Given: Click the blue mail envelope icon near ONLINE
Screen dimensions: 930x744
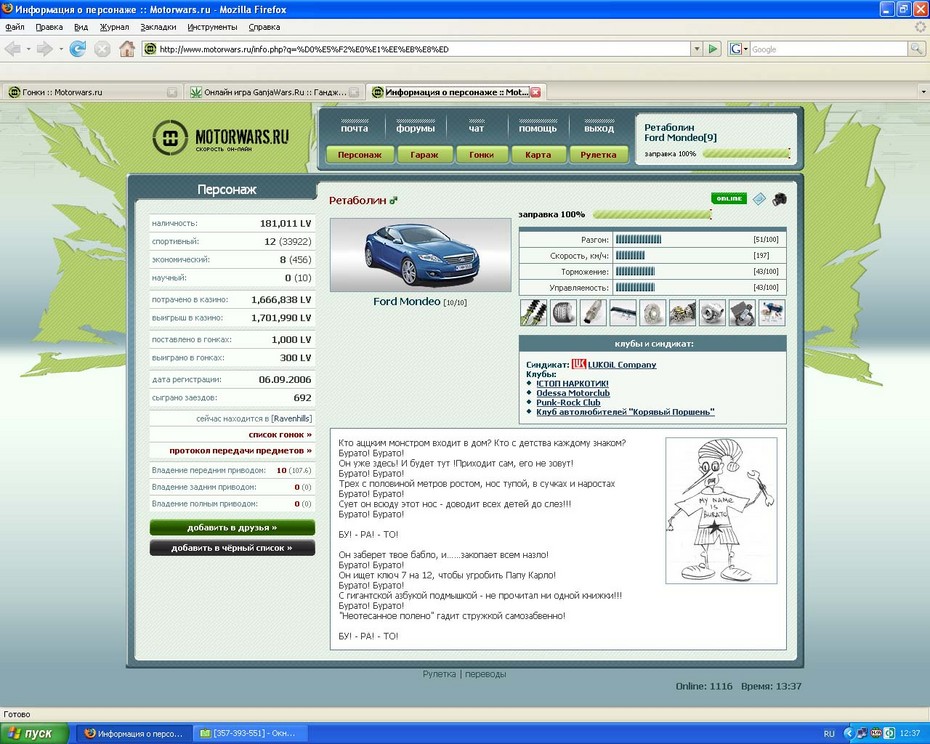Looking at the screenshot, I should pyautogui.click(x=759, y=199).
